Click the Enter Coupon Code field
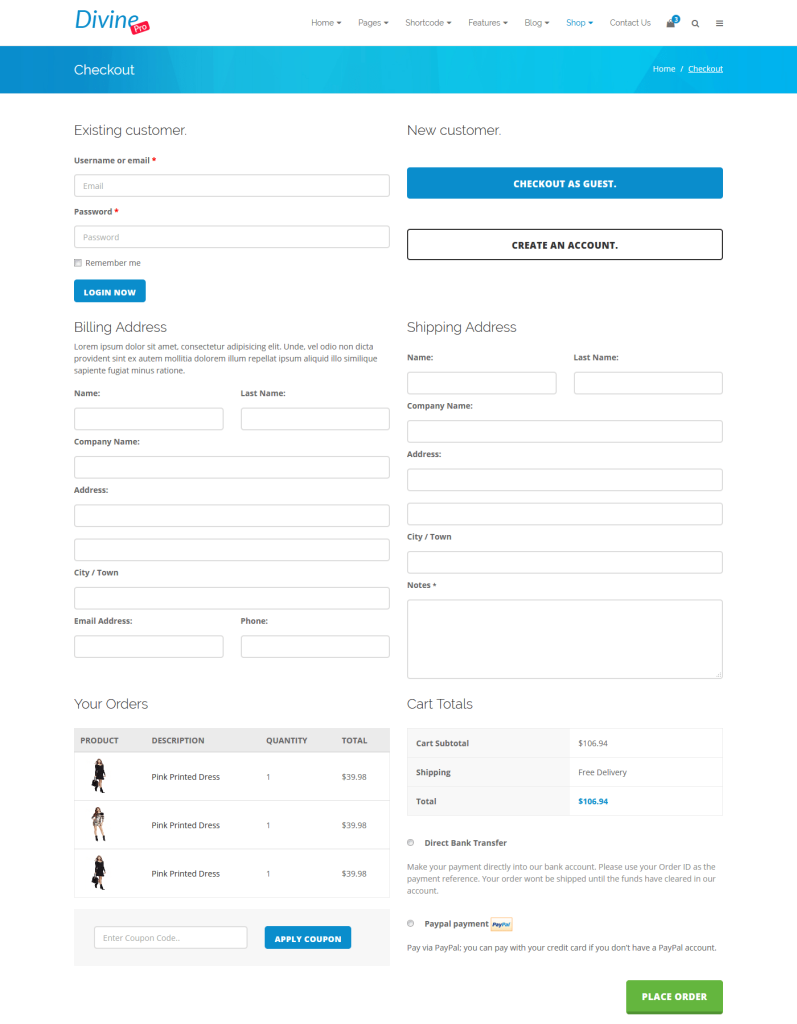This screenshot has height=1024, width=797. coord(170,937)
